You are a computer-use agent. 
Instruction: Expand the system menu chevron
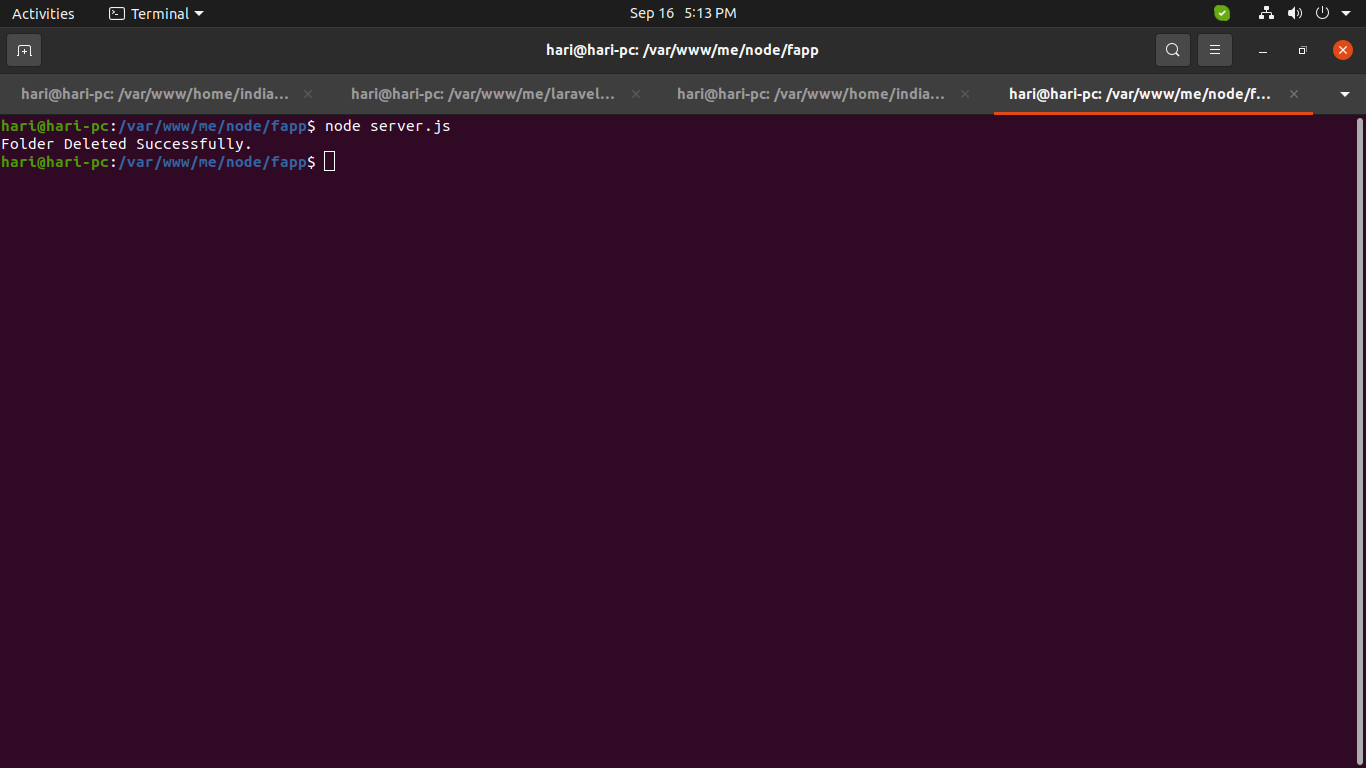pos(1345,13)
